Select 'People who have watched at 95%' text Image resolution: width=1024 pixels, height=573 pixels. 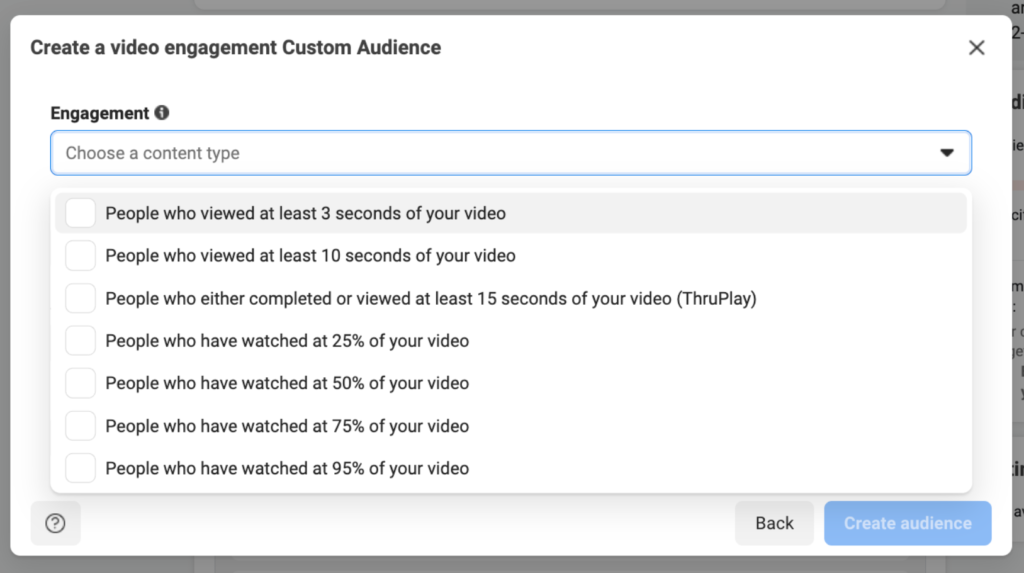click(287, 468)
